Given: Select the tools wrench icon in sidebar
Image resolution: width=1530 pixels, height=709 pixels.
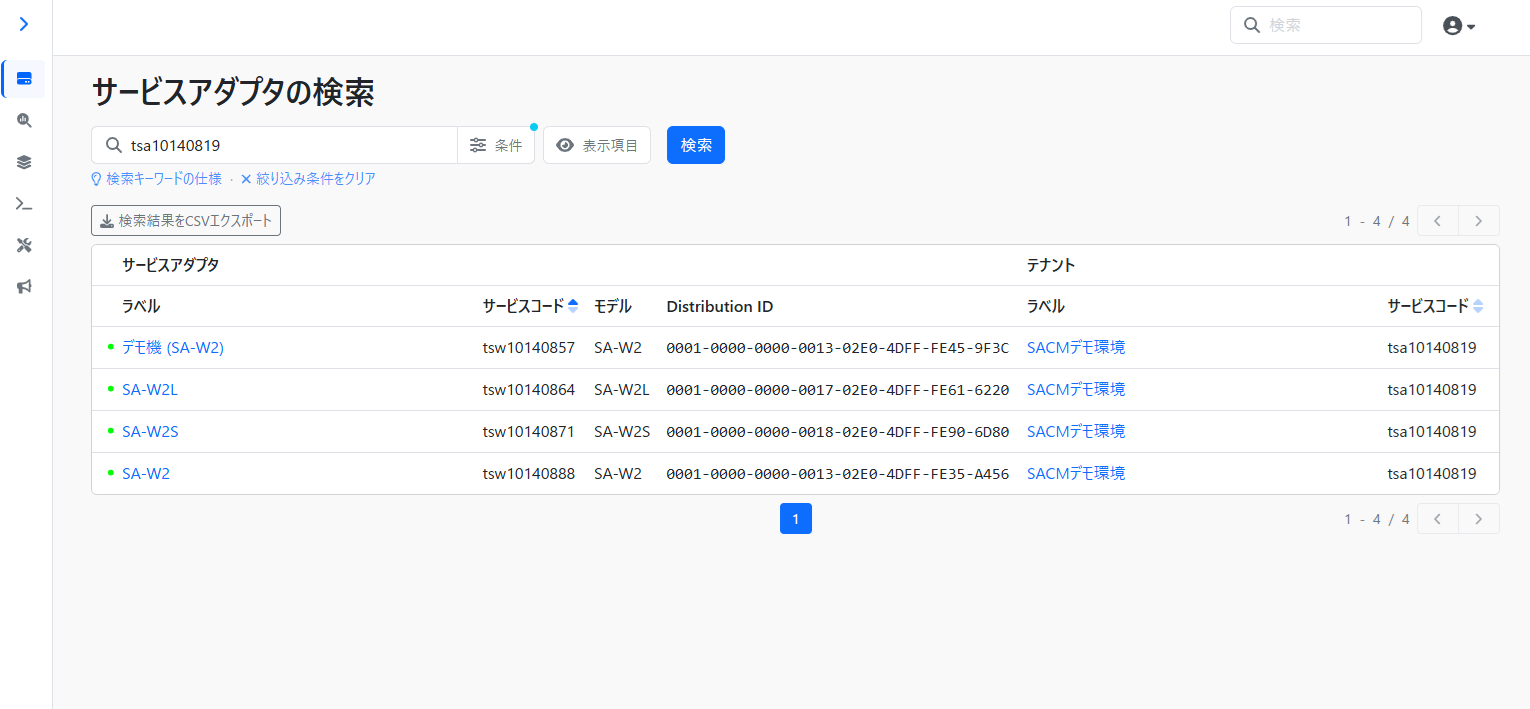Looking at the screenshot, I should [24, 245].
